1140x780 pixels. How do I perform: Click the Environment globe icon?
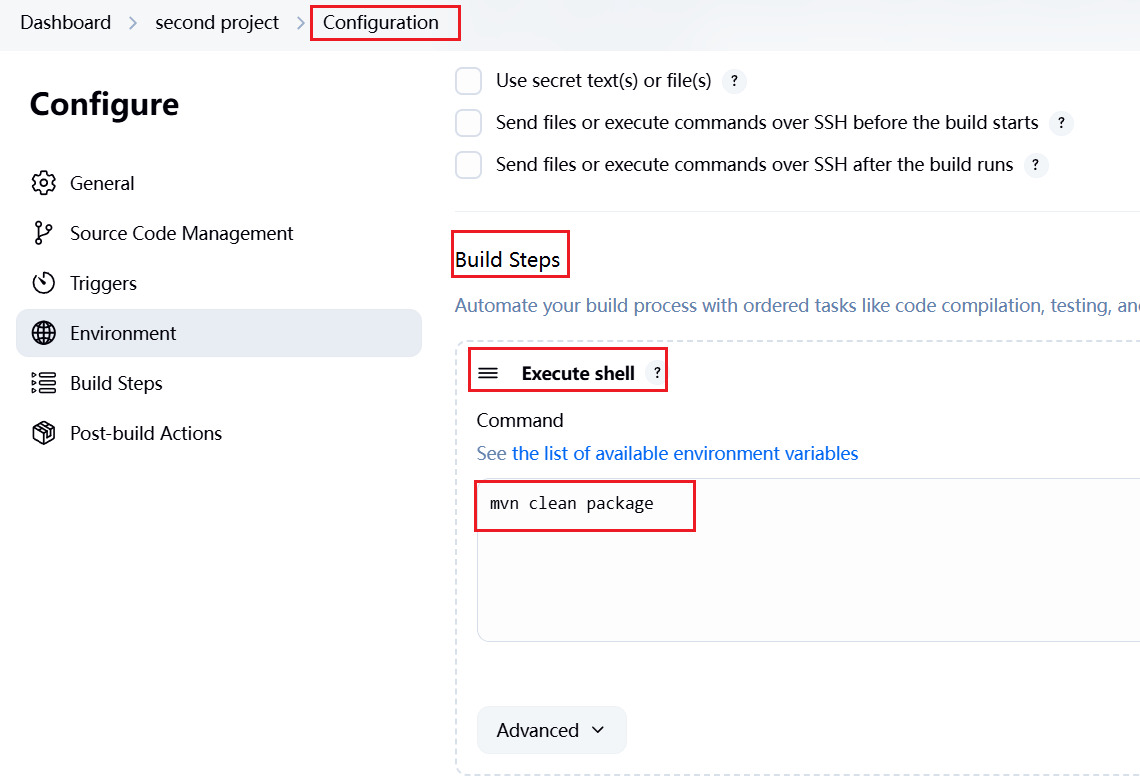(44, 333)
